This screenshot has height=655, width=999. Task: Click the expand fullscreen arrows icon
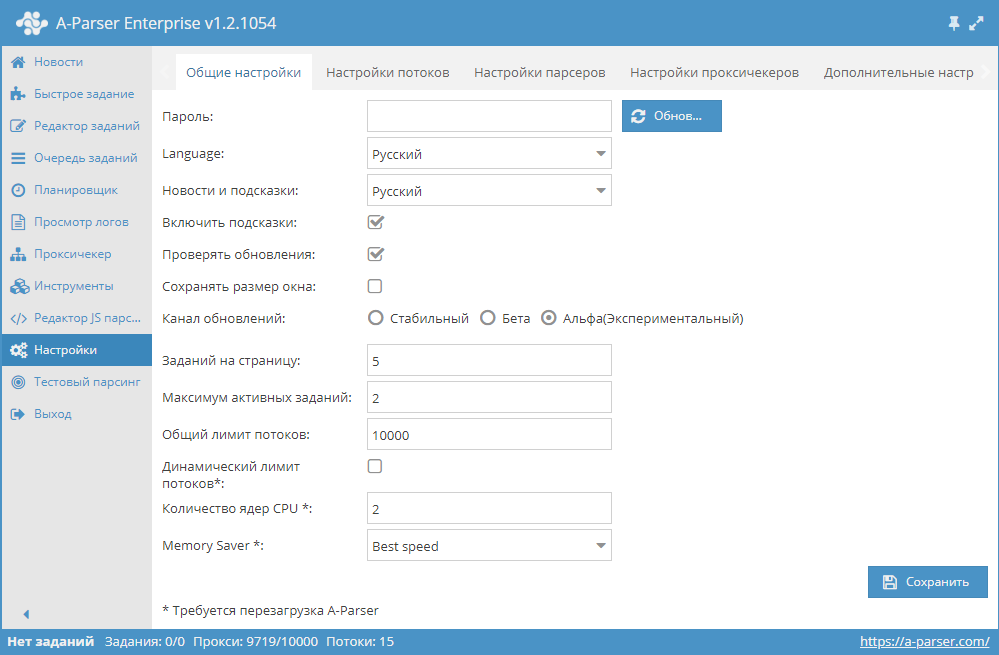[x=976, y=24]
